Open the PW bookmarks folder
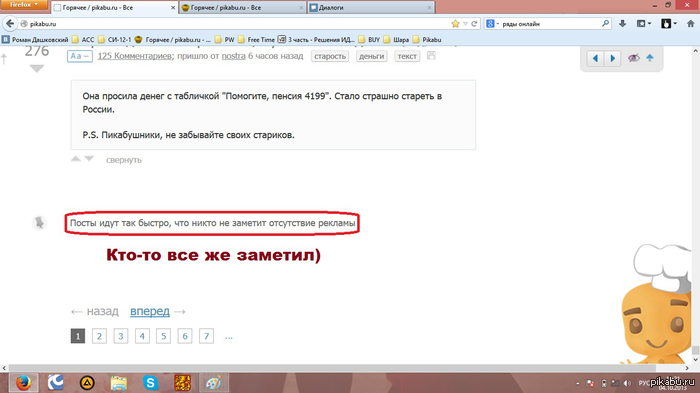This screenshot has height=393, width=700. [x=225, y=40]
